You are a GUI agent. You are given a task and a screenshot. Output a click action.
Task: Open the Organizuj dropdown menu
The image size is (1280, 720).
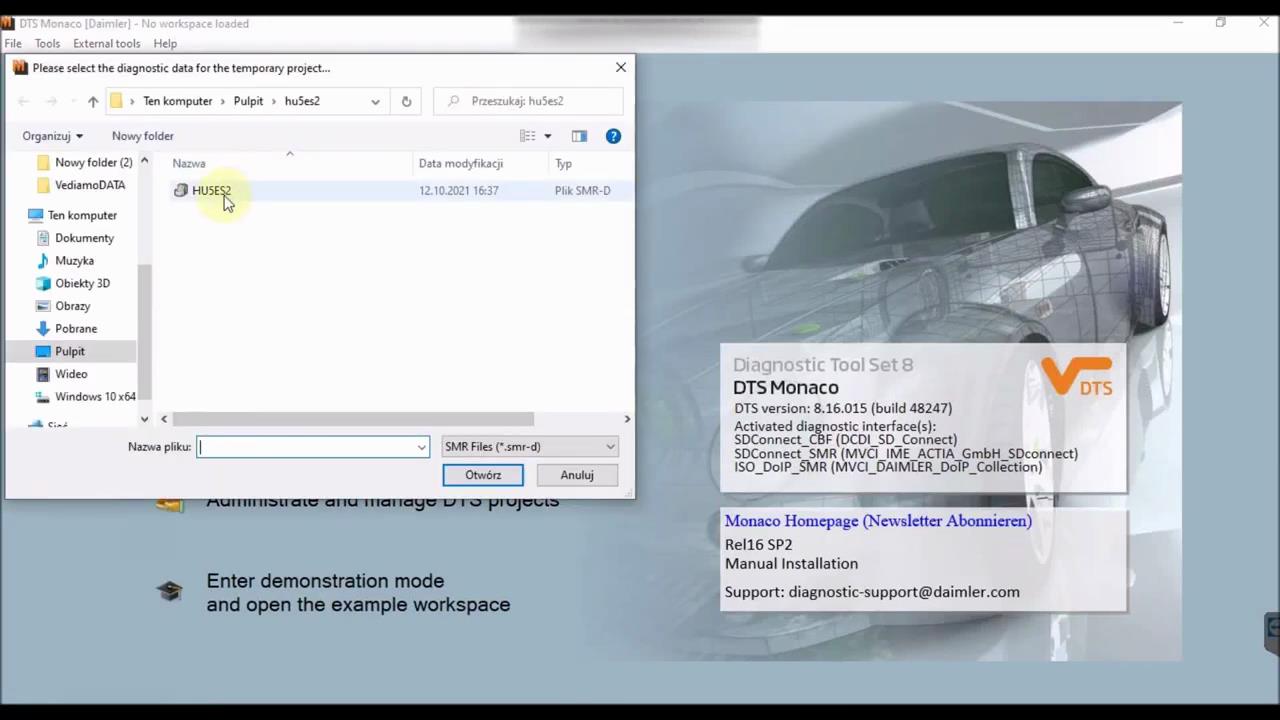tap(52, 136)
